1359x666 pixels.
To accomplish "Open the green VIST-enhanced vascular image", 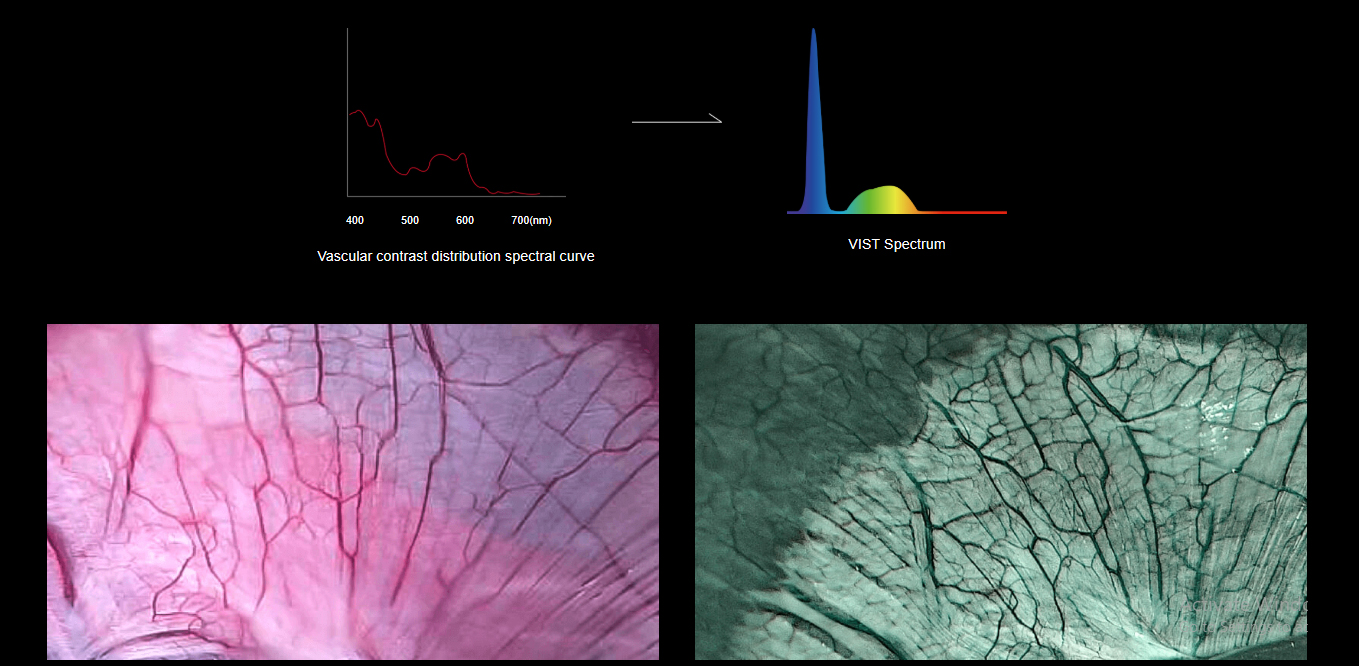I will coord(1000,491).
